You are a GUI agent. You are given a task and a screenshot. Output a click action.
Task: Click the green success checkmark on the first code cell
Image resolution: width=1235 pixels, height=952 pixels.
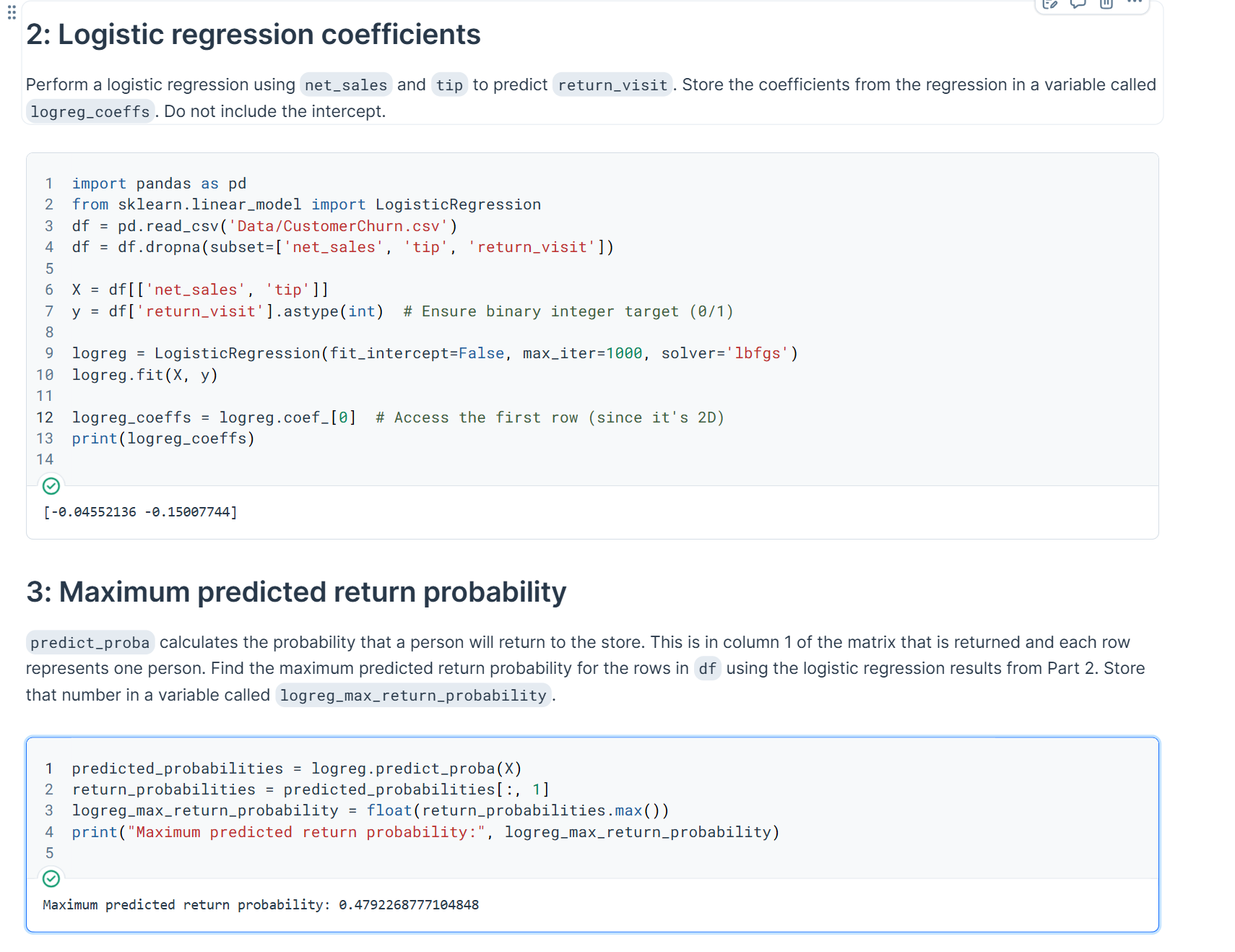[51, 485]
